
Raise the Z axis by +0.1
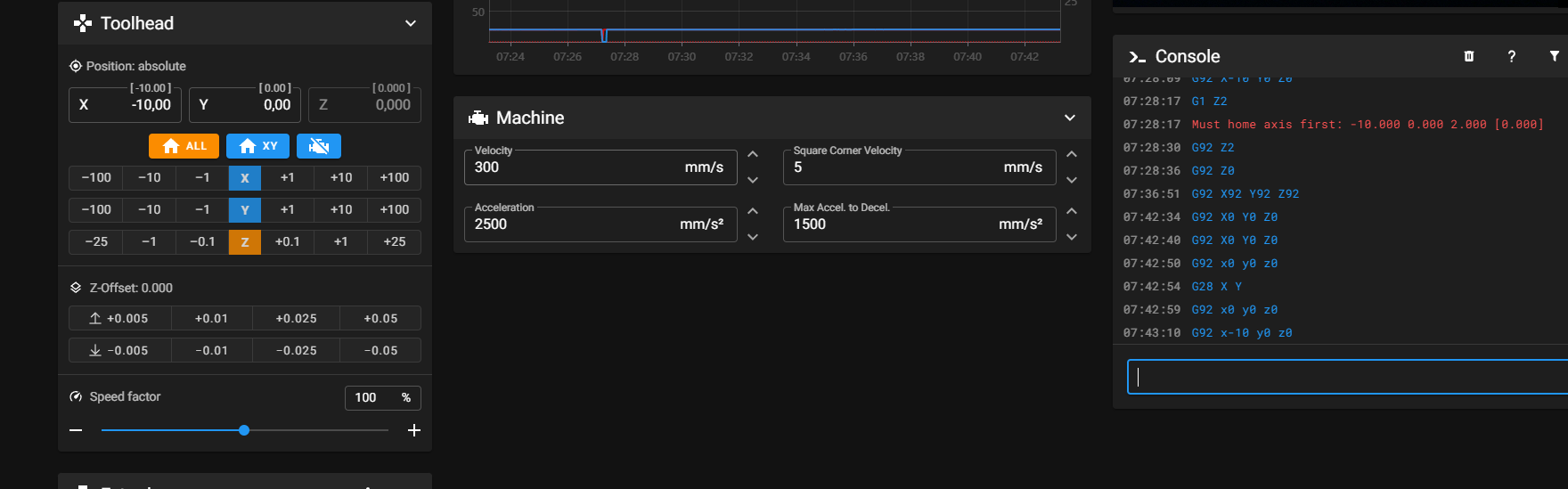288,242
